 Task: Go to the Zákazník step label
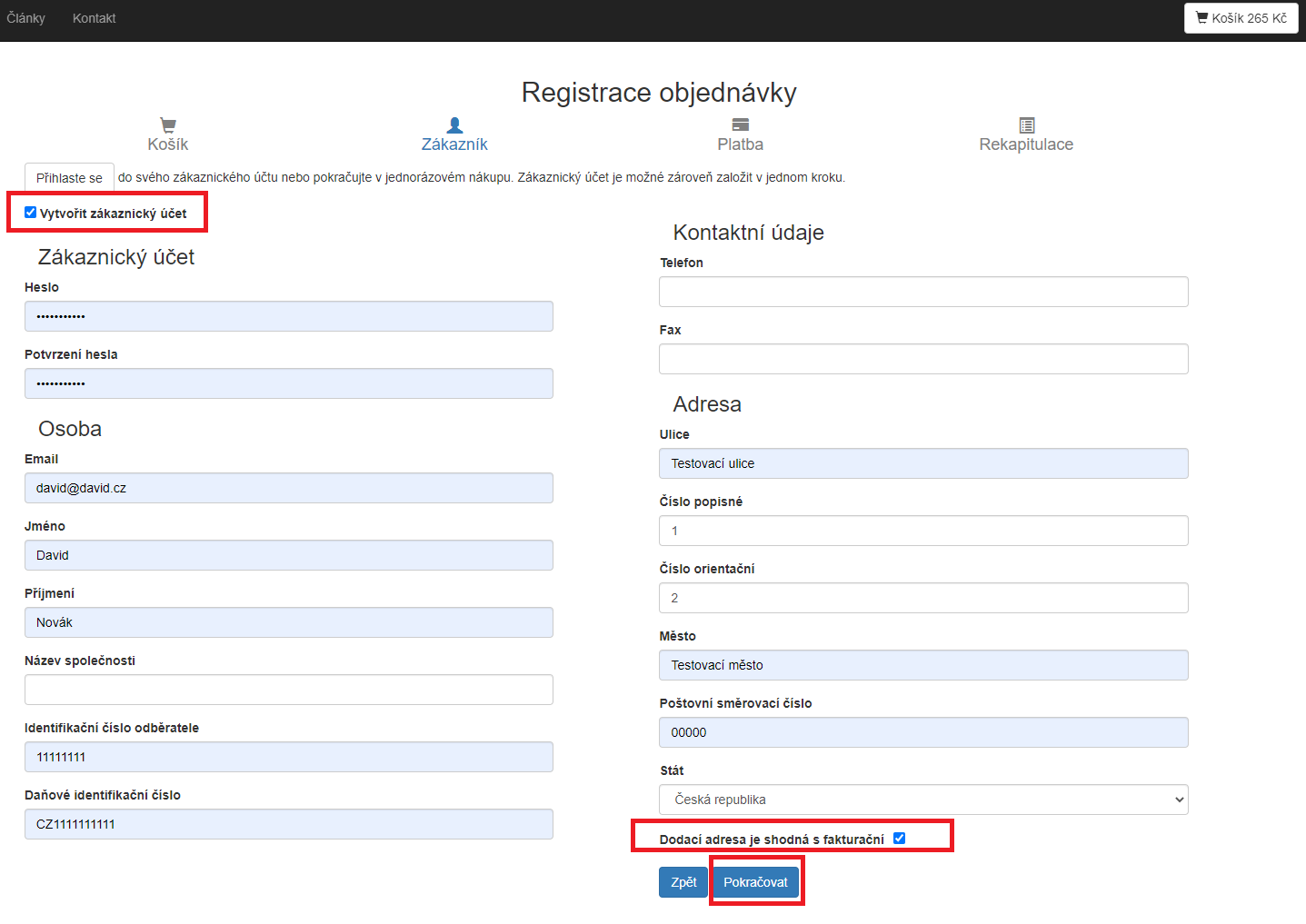455,144
